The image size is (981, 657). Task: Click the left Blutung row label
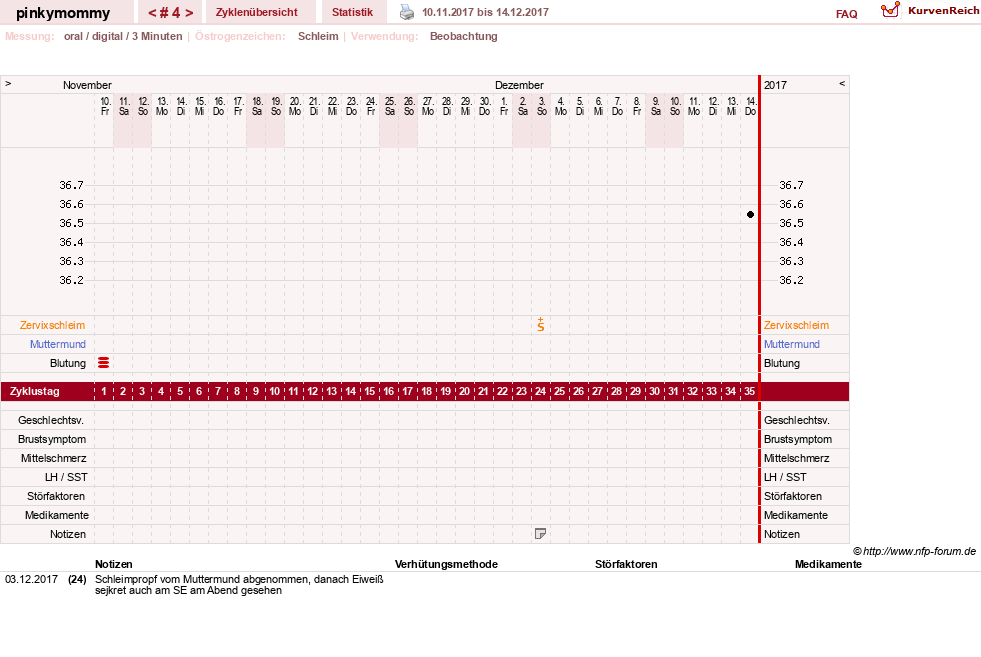click(68, 364)
